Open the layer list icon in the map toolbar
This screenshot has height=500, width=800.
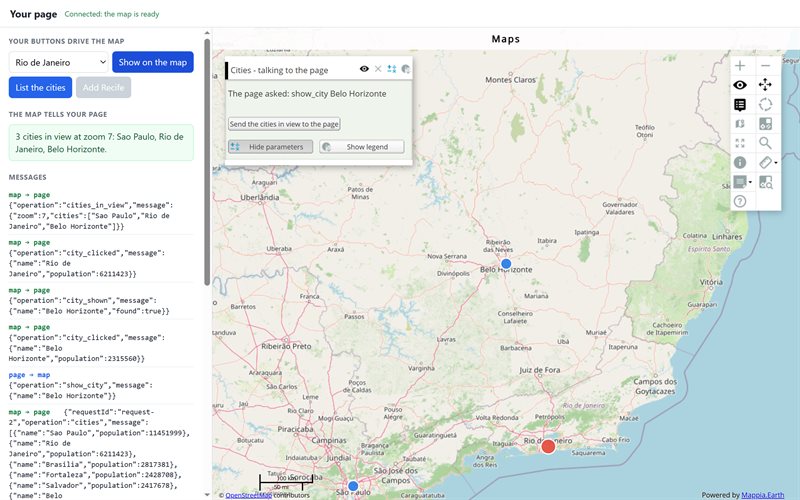click(740, 105)
